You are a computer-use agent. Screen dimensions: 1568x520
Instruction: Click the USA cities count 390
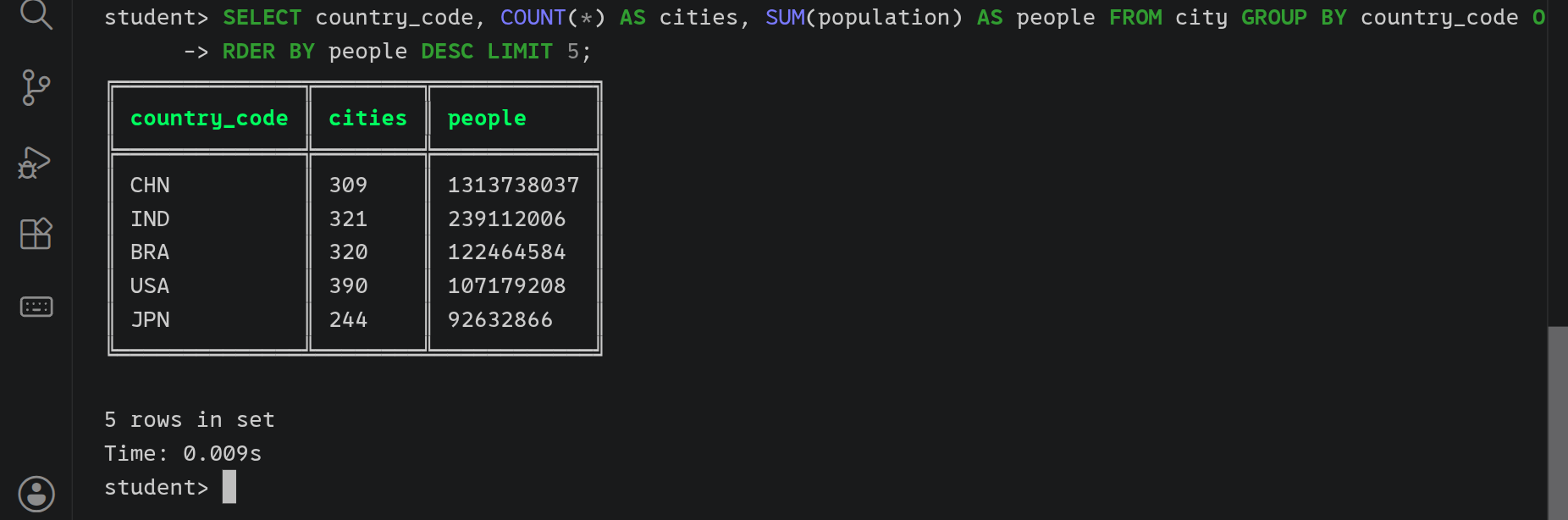click(348, 285)
